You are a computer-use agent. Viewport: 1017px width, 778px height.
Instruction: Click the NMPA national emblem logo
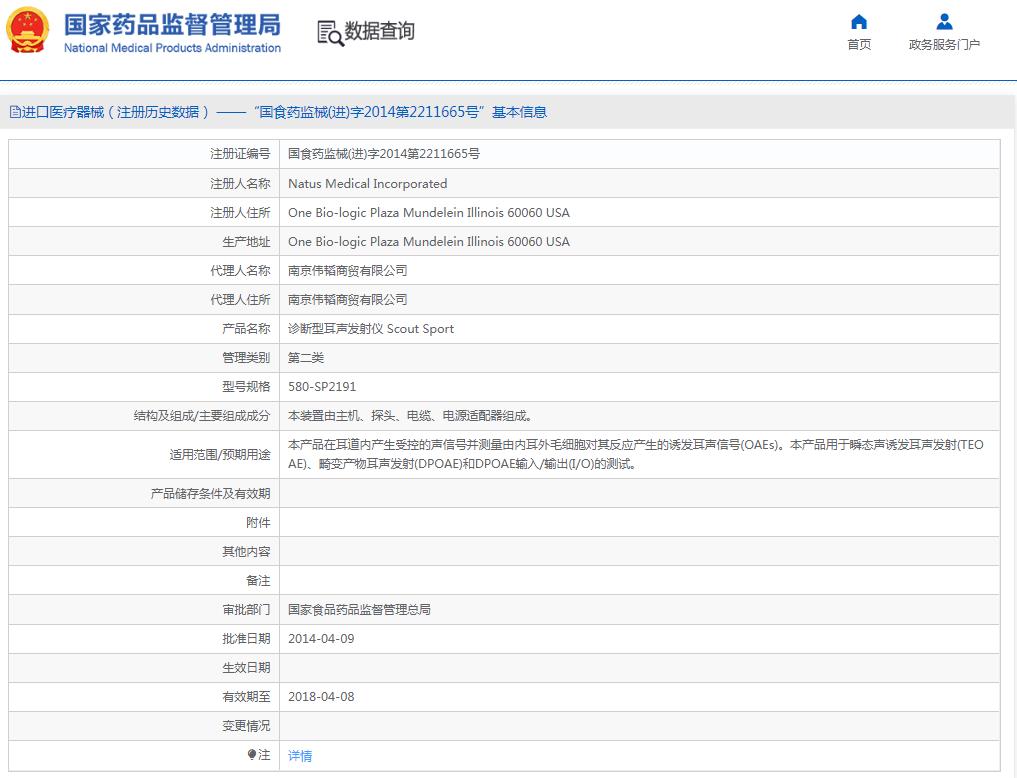pyautogui.click(x=27, y=32)
